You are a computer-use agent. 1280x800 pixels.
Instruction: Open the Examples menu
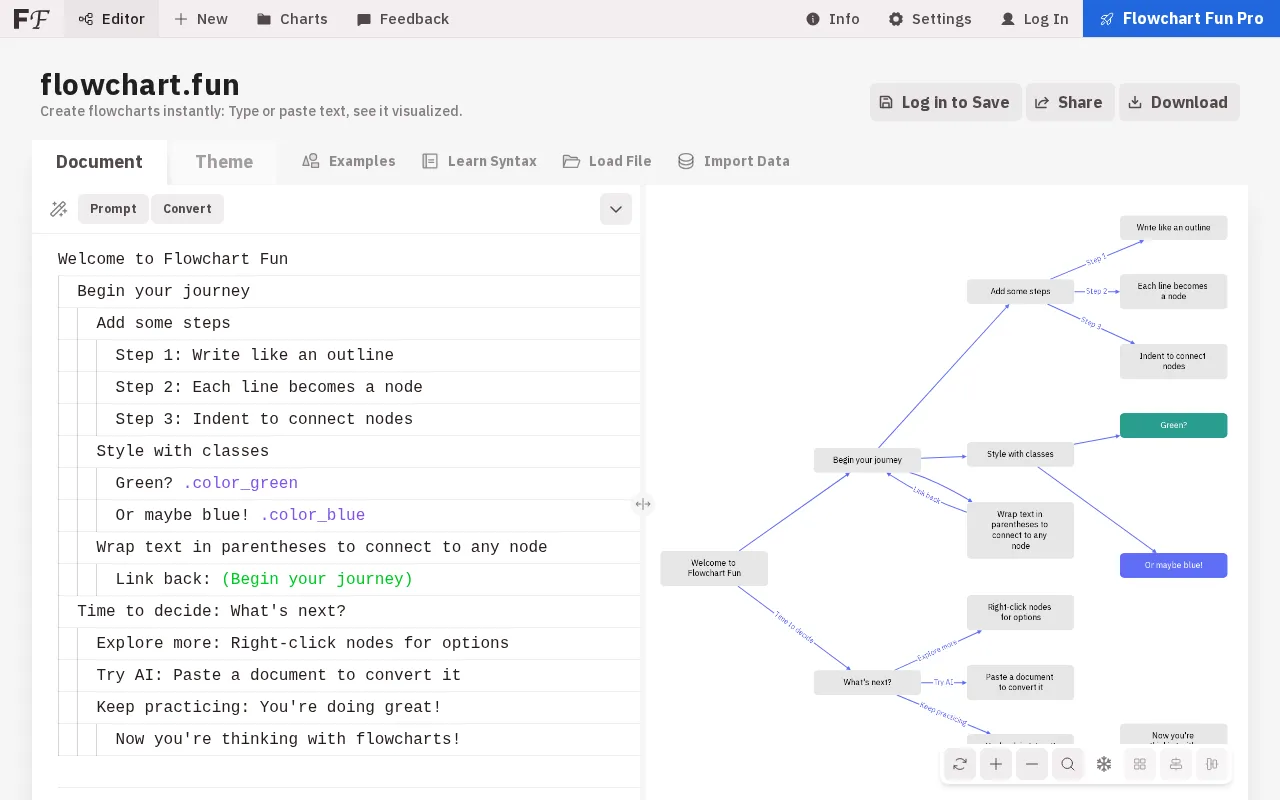[349, 161]
